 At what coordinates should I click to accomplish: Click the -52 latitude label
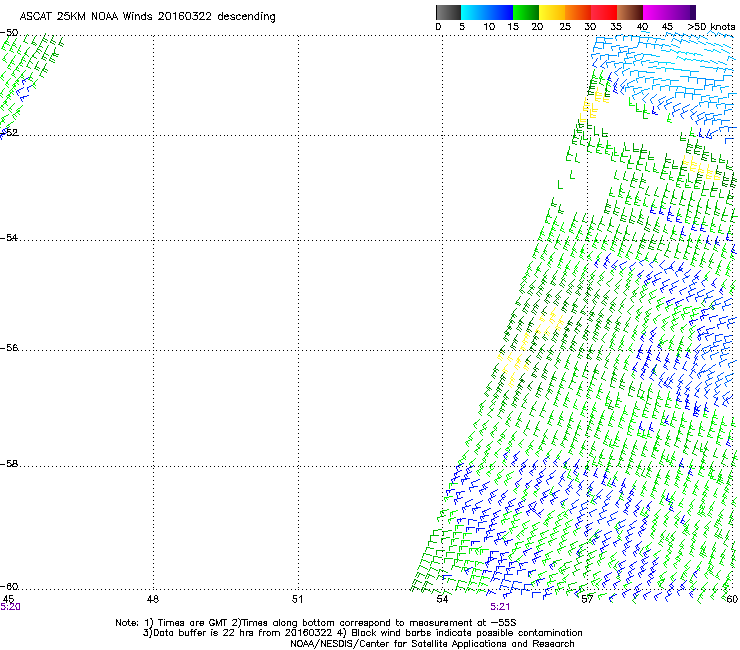coord(9,133)
